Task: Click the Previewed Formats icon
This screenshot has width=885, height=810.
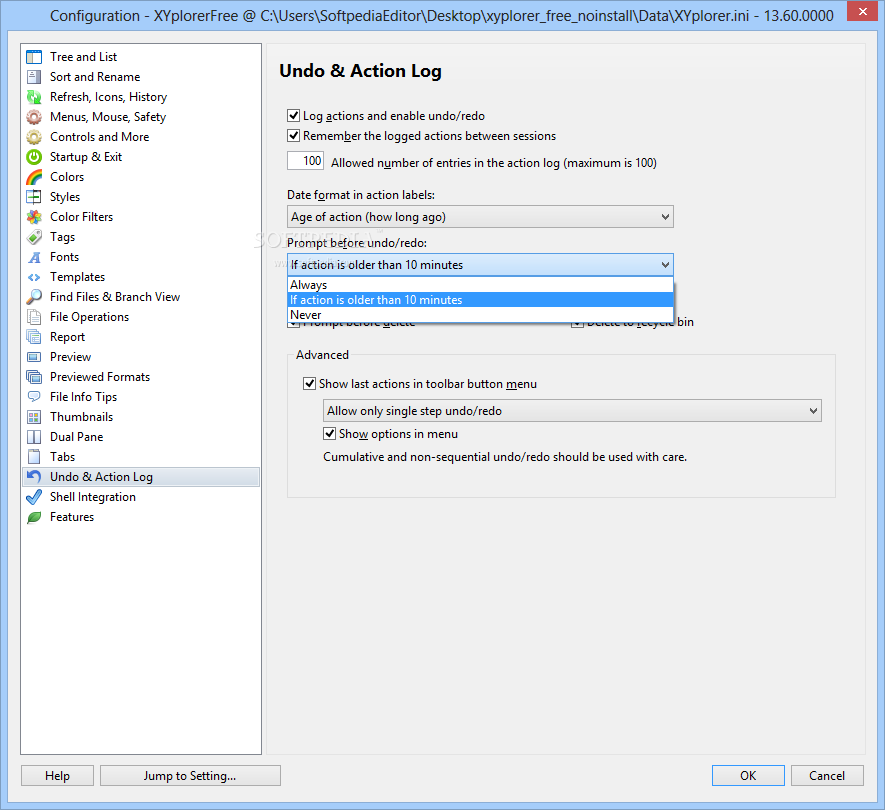Action: coord(34,377)
